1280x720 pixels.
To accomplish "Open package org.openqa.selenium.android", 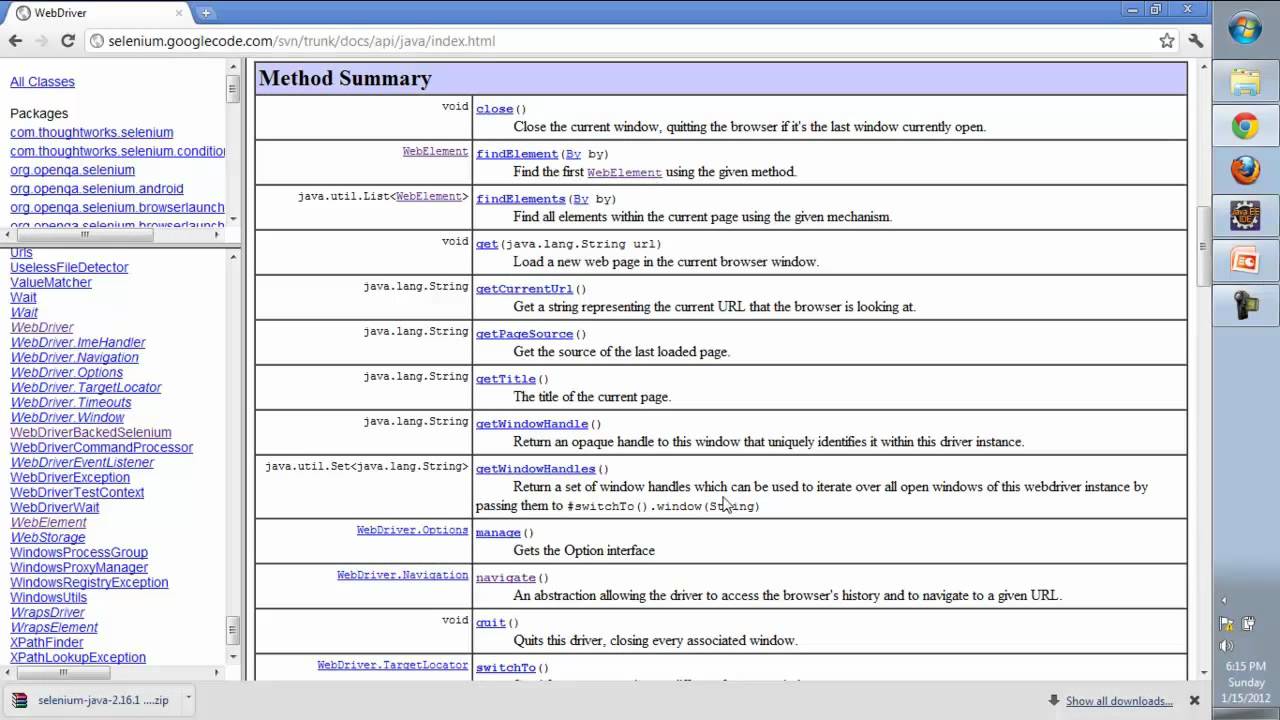I will [x=97, y=188].
